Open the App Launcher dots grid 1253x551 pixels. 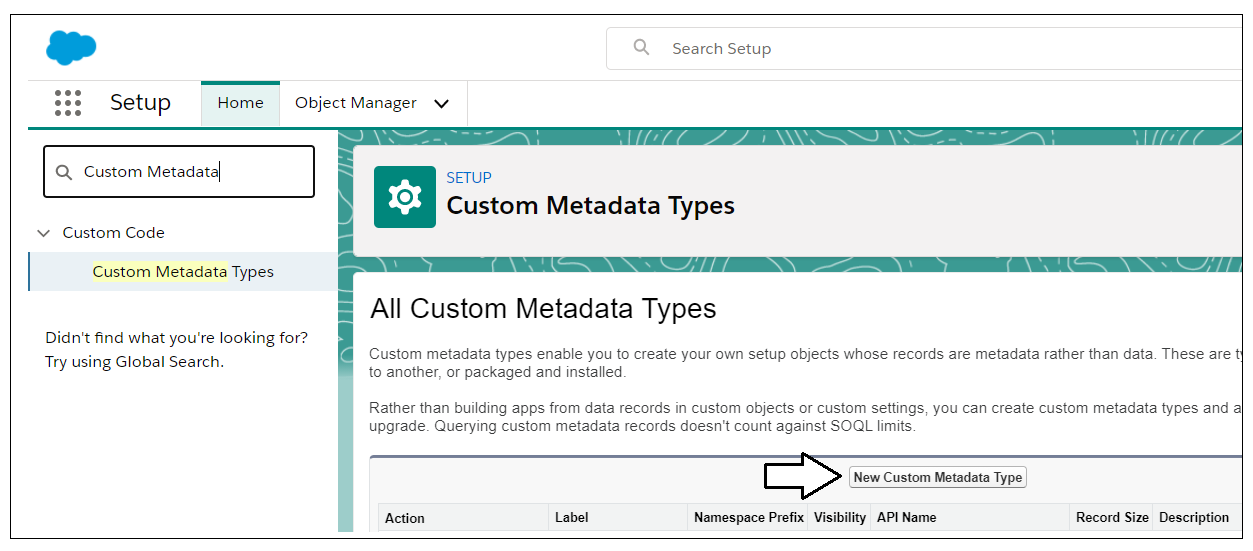tap(68, 103)
